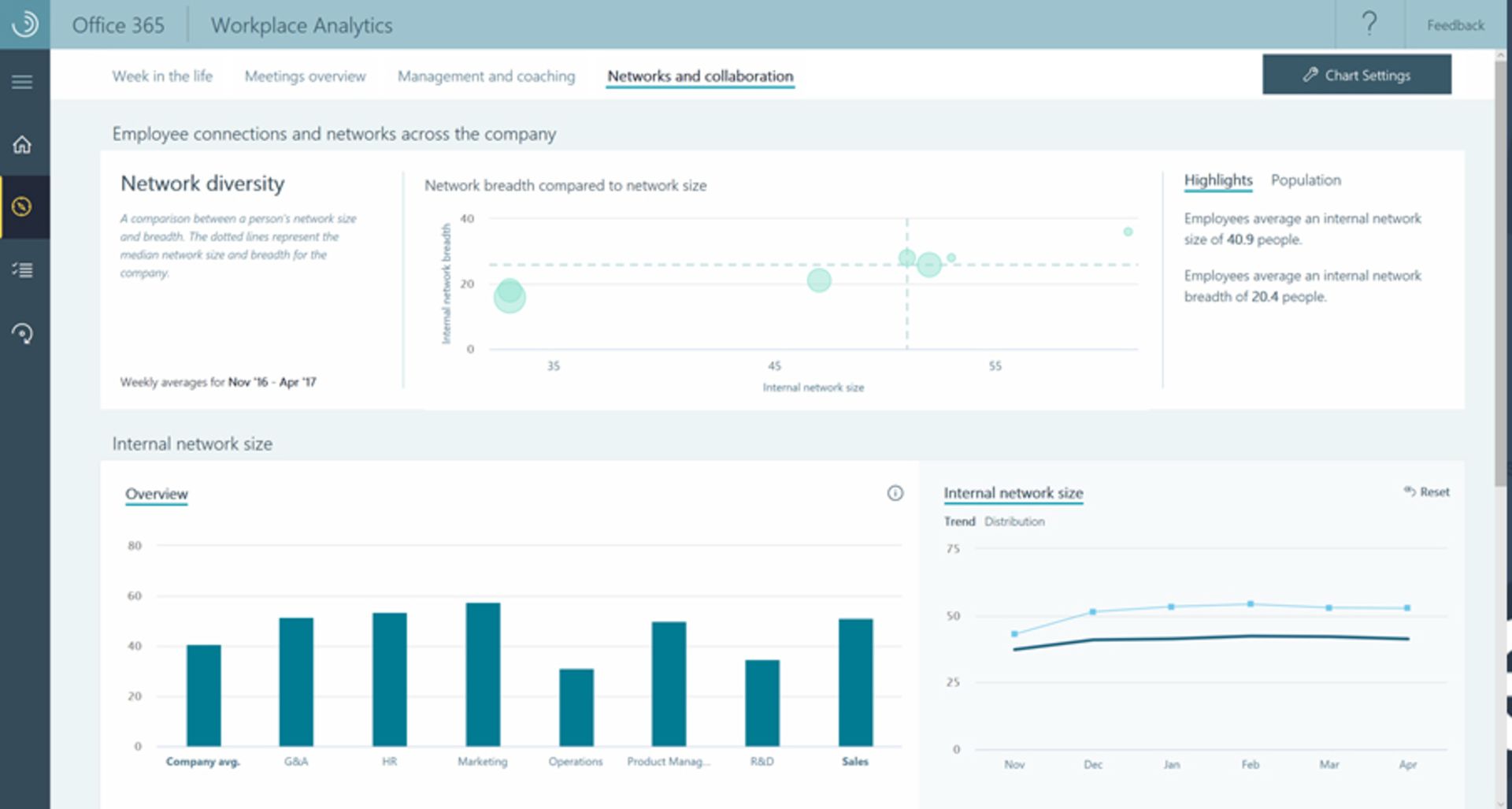Select the Highlights option

[x=1217, y=180]
